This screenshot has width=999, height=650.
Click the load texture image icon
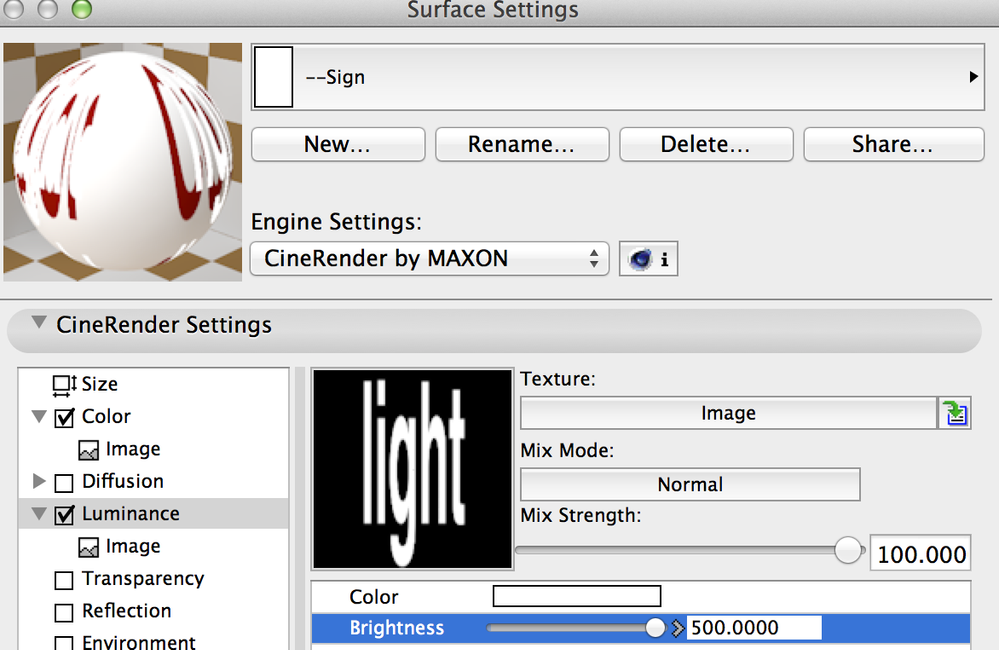954,413
